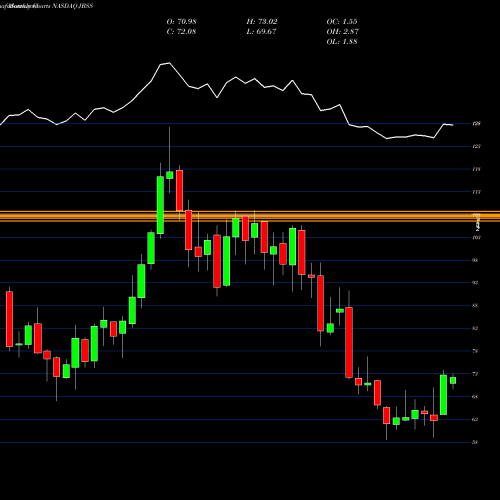Select the open value O: 70.98
500x500 pixels.
coord(181,22)
